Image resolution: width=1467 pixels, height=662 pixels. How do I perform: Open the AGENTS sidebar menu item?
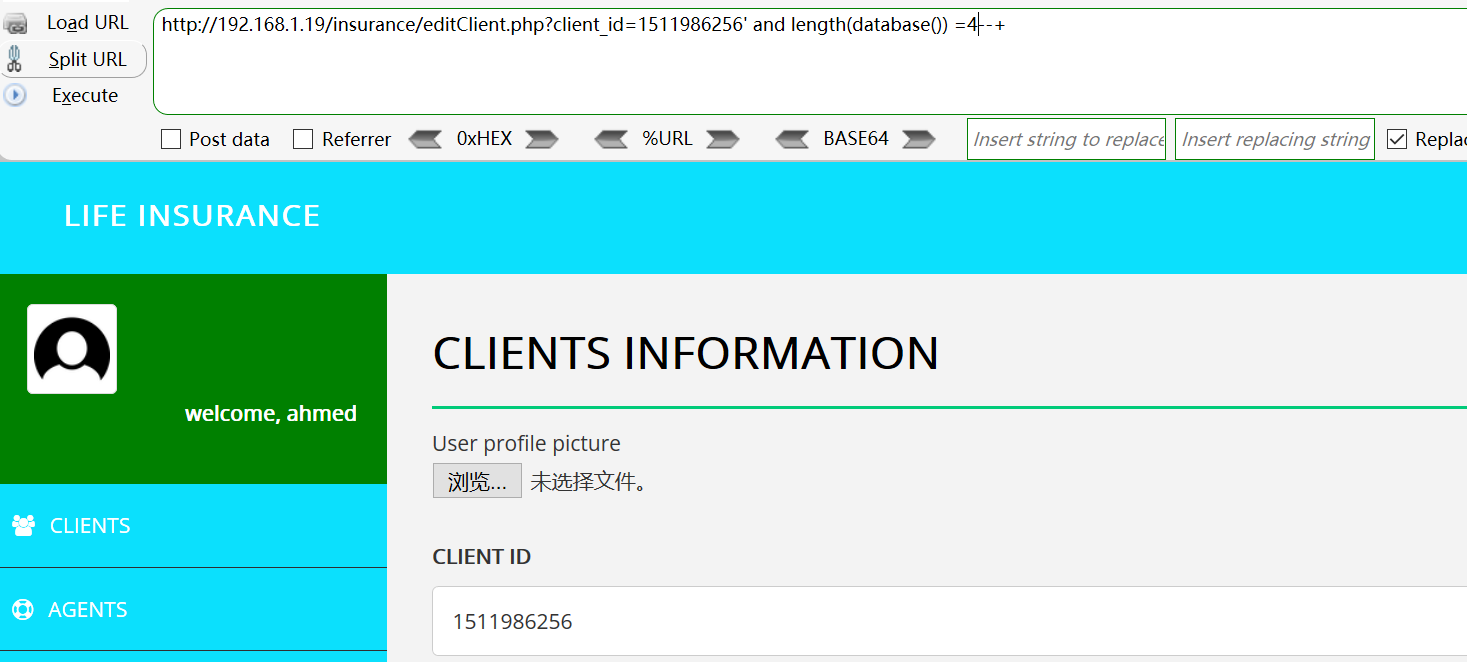point(193,609)
